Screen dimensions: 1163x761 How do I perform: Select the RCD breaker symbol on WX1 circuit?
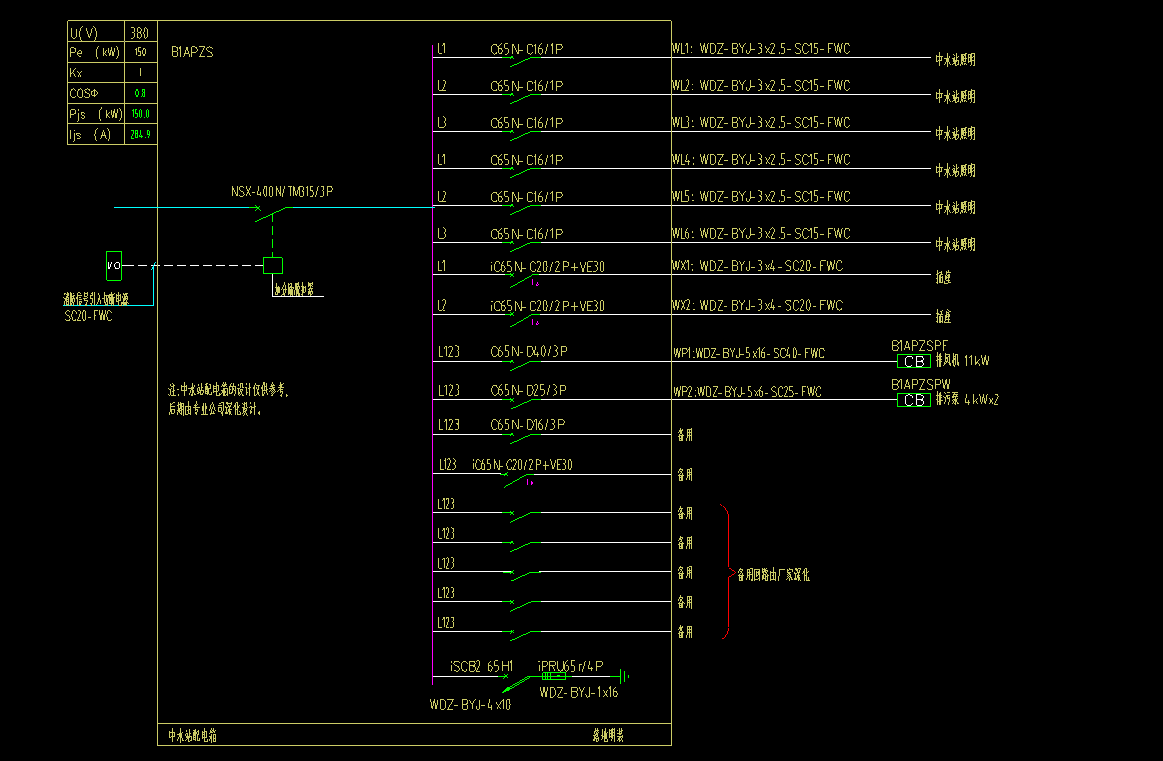click(x=524, y=279)
